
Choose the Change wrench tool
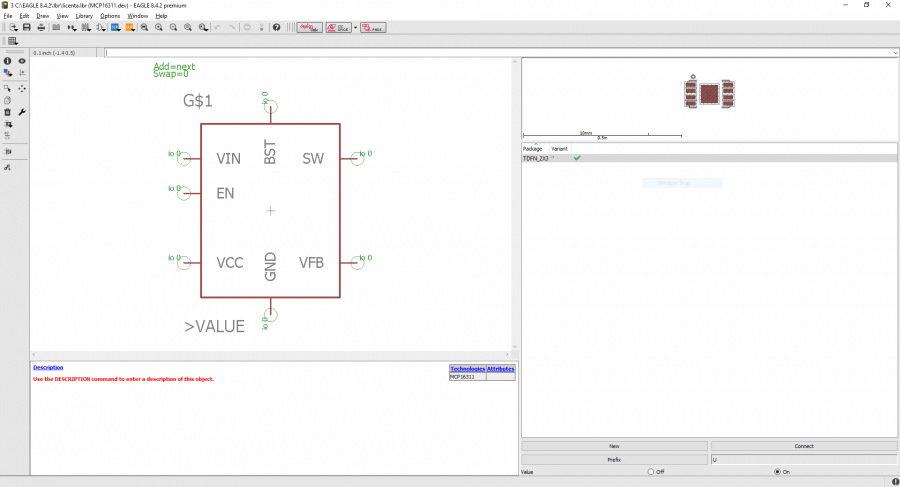click(x=22, y=112)
